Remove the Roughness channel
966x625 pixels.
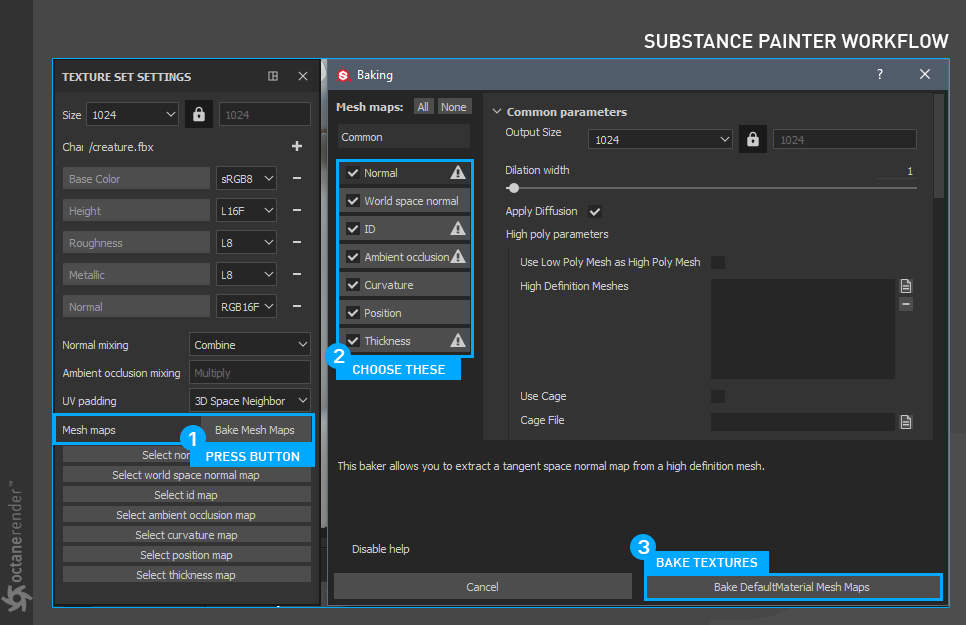pos(297,242)
